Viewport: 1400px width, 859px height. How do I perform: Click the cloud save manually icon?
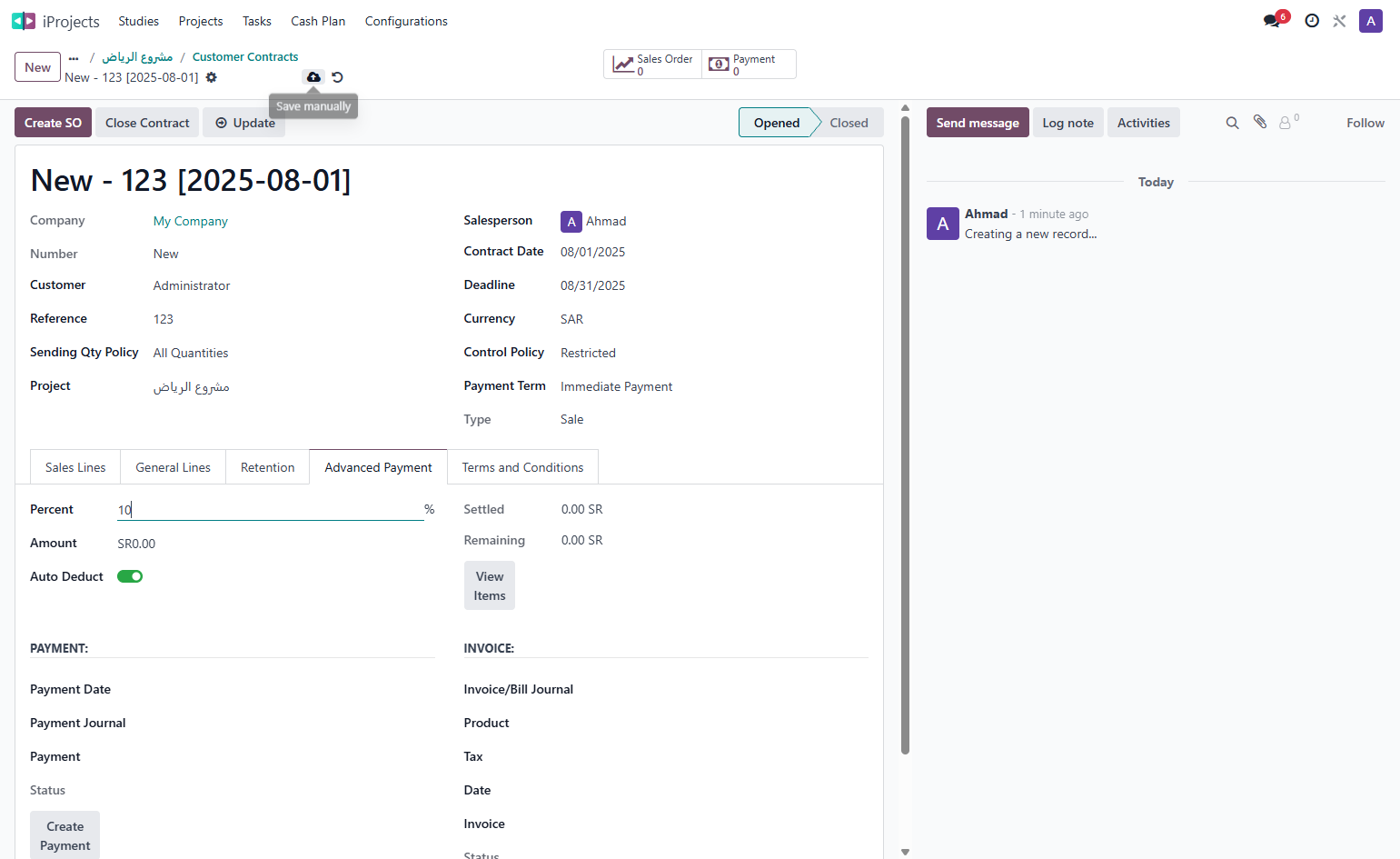313,77
